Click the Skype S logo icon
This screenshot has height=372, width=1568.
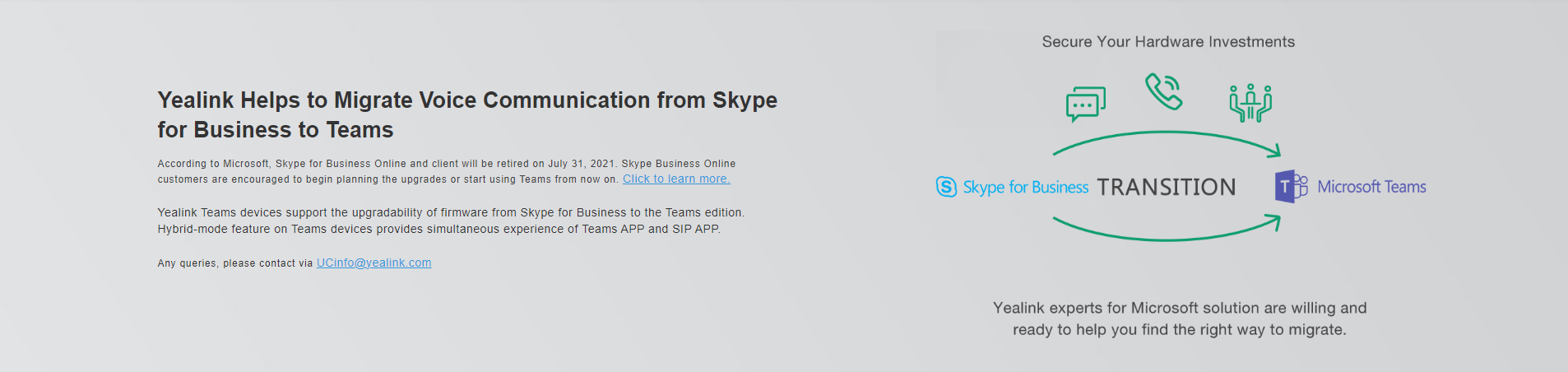click(x=947, y=187)
